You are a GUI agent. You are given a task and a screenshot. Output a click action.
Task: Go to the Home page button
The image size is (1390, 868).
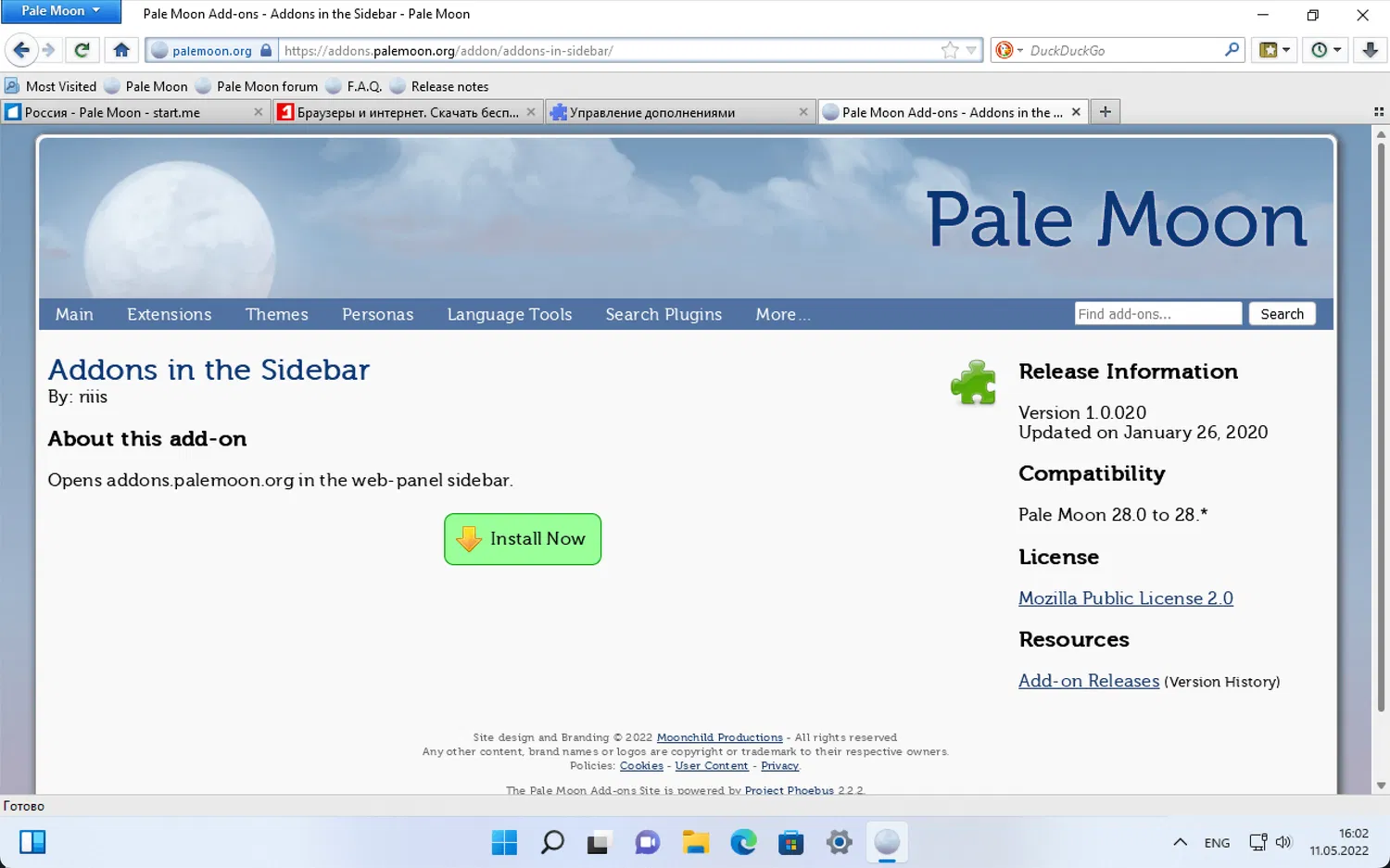pos(121,50)
